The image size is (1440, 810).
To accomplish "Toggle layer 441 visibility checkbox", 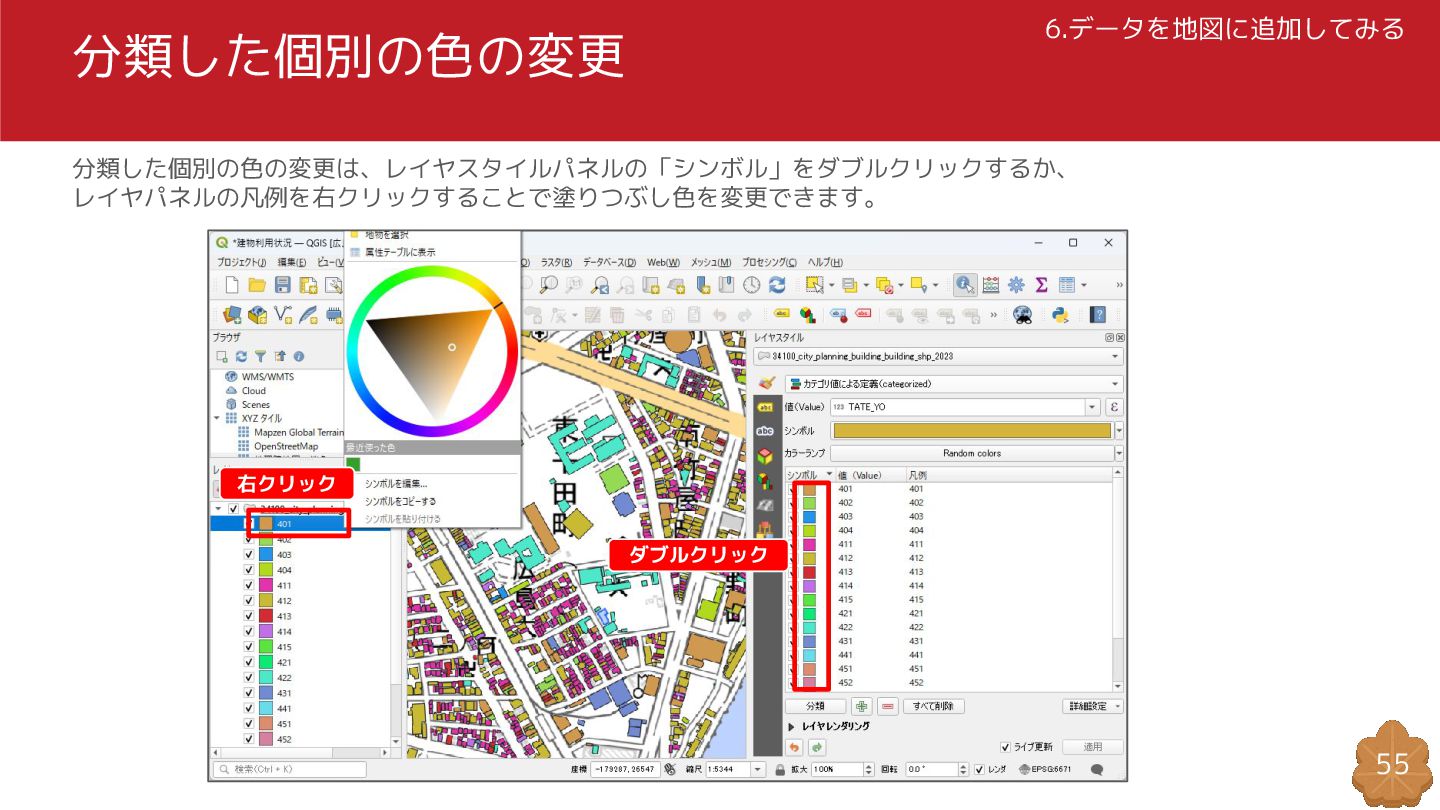I will [249, 708].
